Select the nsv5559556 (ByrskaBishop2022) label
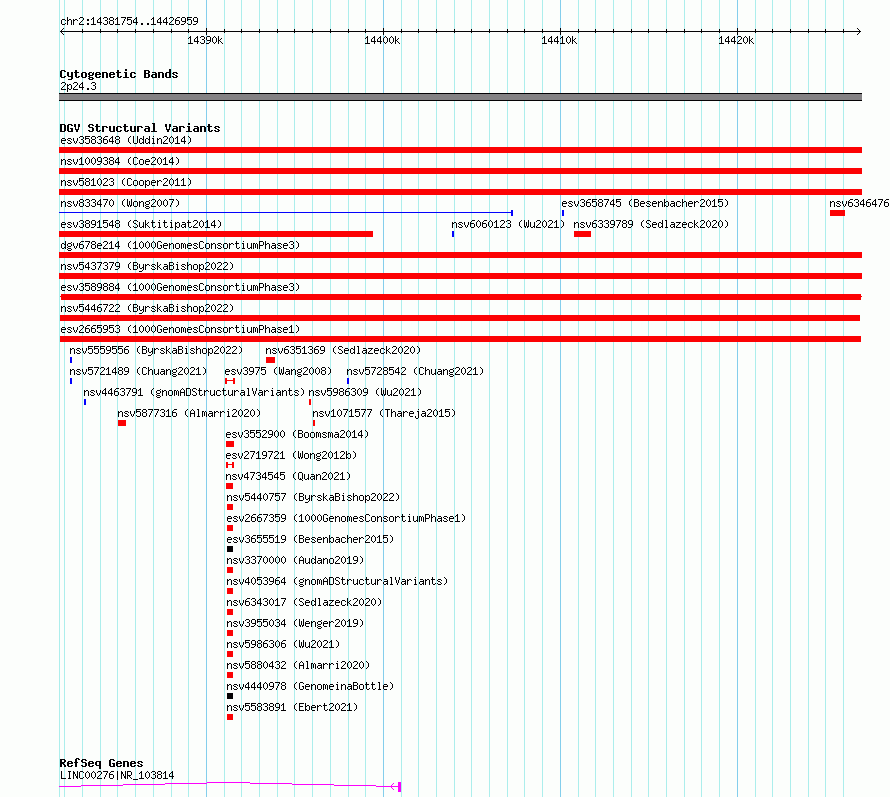 coord(156,350)
